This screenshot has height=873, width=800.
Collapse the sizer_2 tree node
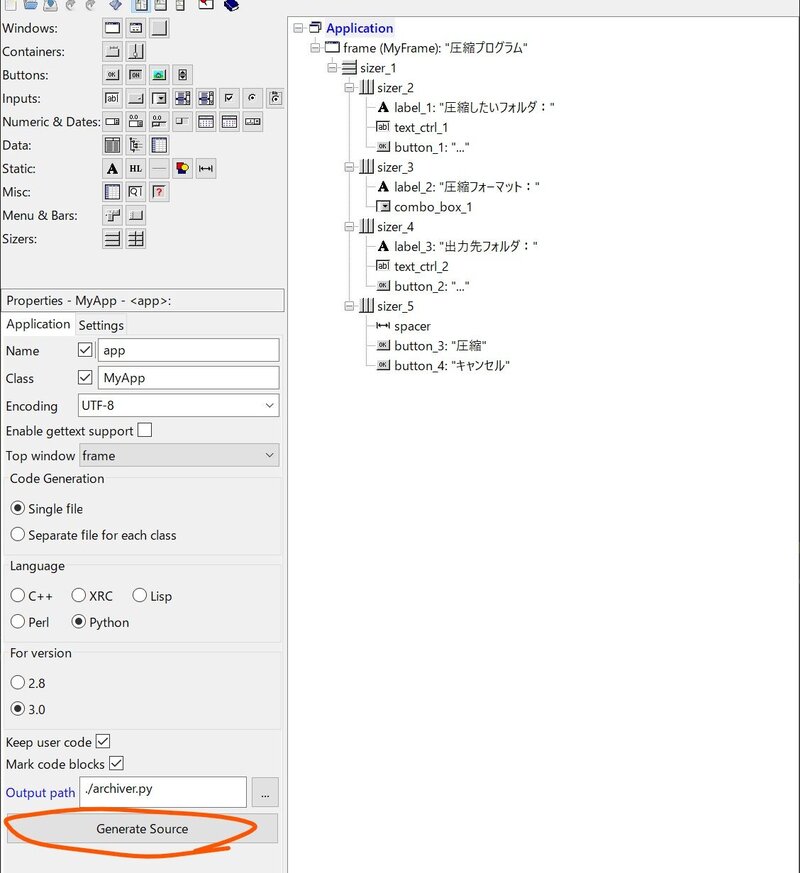tap(350, 88)
